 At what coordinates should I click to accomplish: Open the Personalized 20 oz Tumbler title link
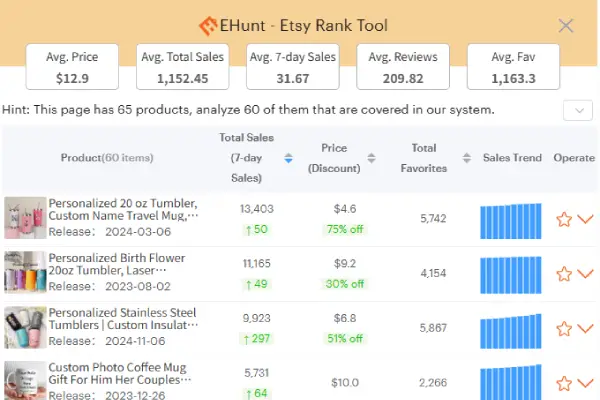coord(123,209)
